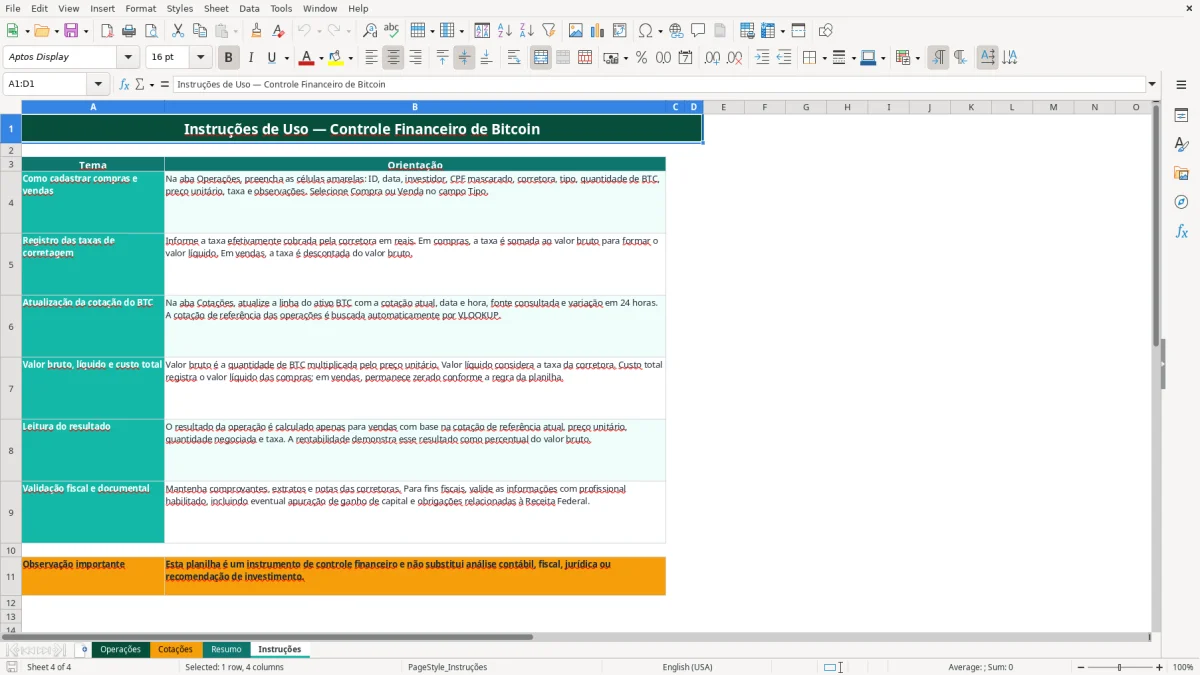Click Merge and Center Cells icon
Screen dimensions: 1200x675
[x=541, y=58]
